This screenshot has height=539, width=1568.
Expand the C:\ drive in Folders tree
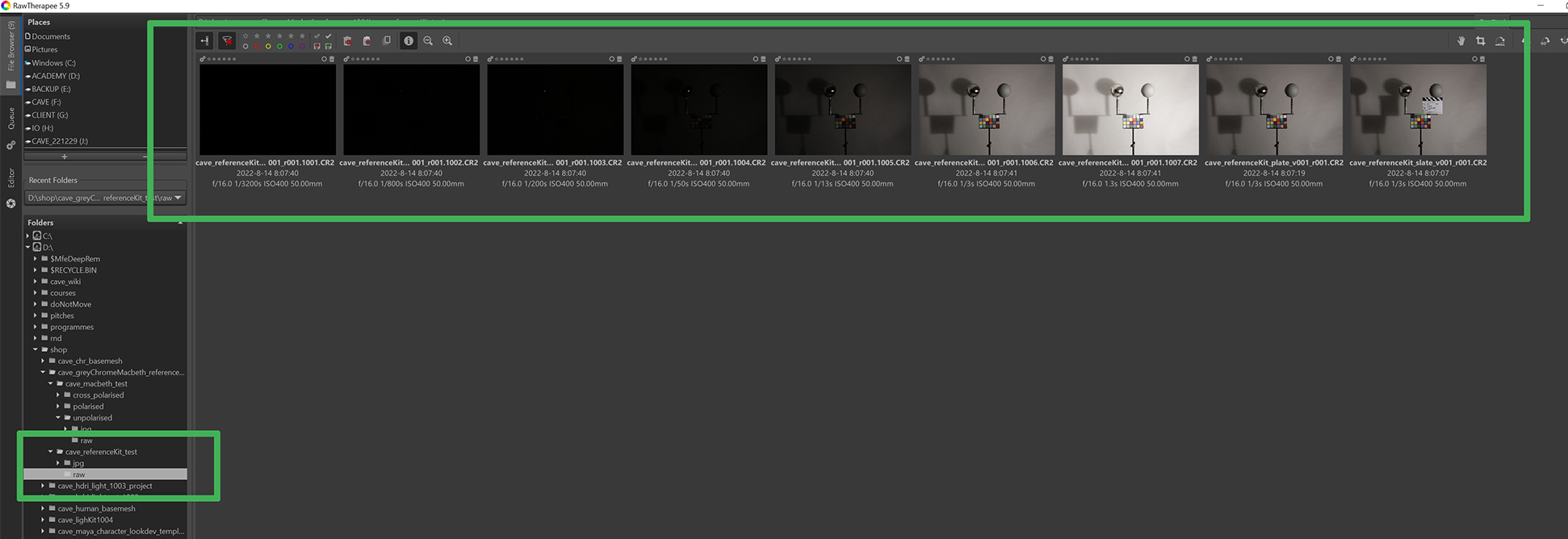pos(27,236)
